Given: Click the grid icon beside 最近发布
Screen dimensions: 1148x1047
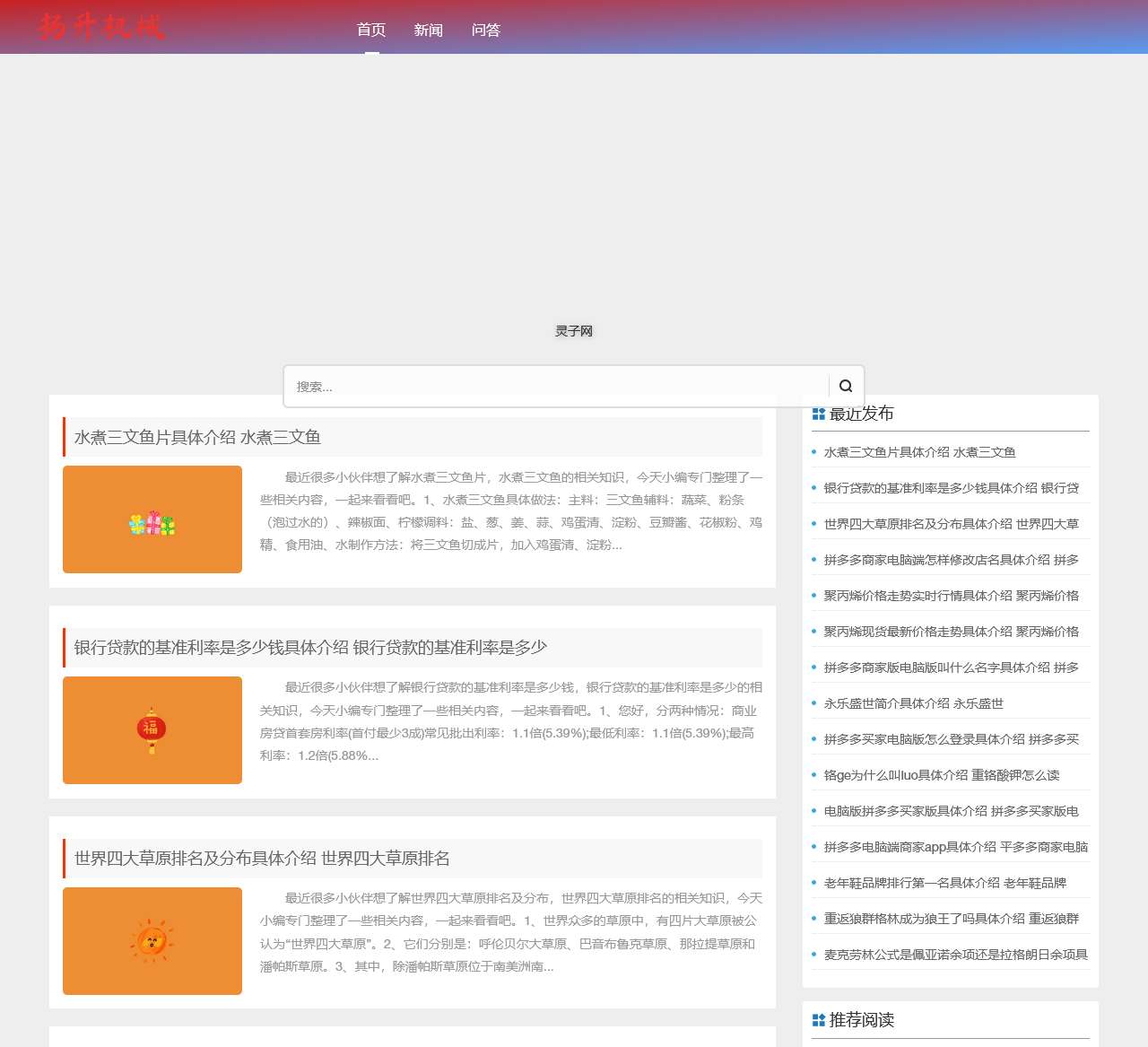Looking at the screenshot, I should (818, 414).
